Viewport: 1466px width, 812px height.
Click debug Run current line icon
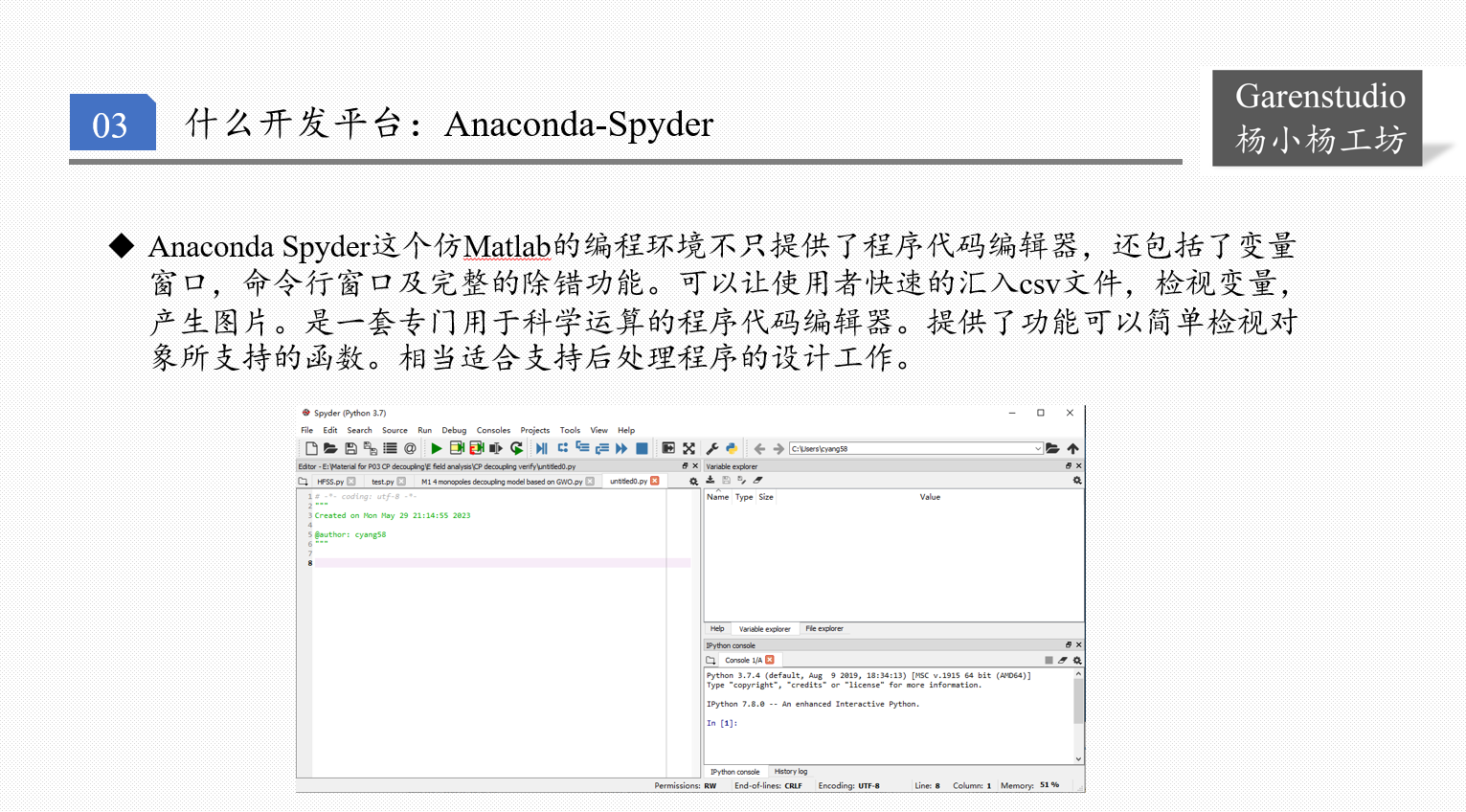click(562, 448)
